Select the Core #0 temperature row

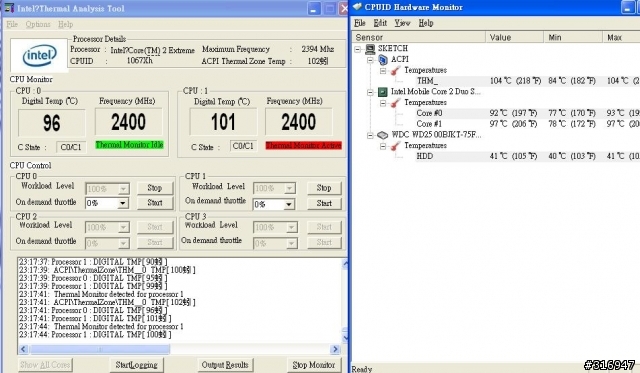coord(527,113)
